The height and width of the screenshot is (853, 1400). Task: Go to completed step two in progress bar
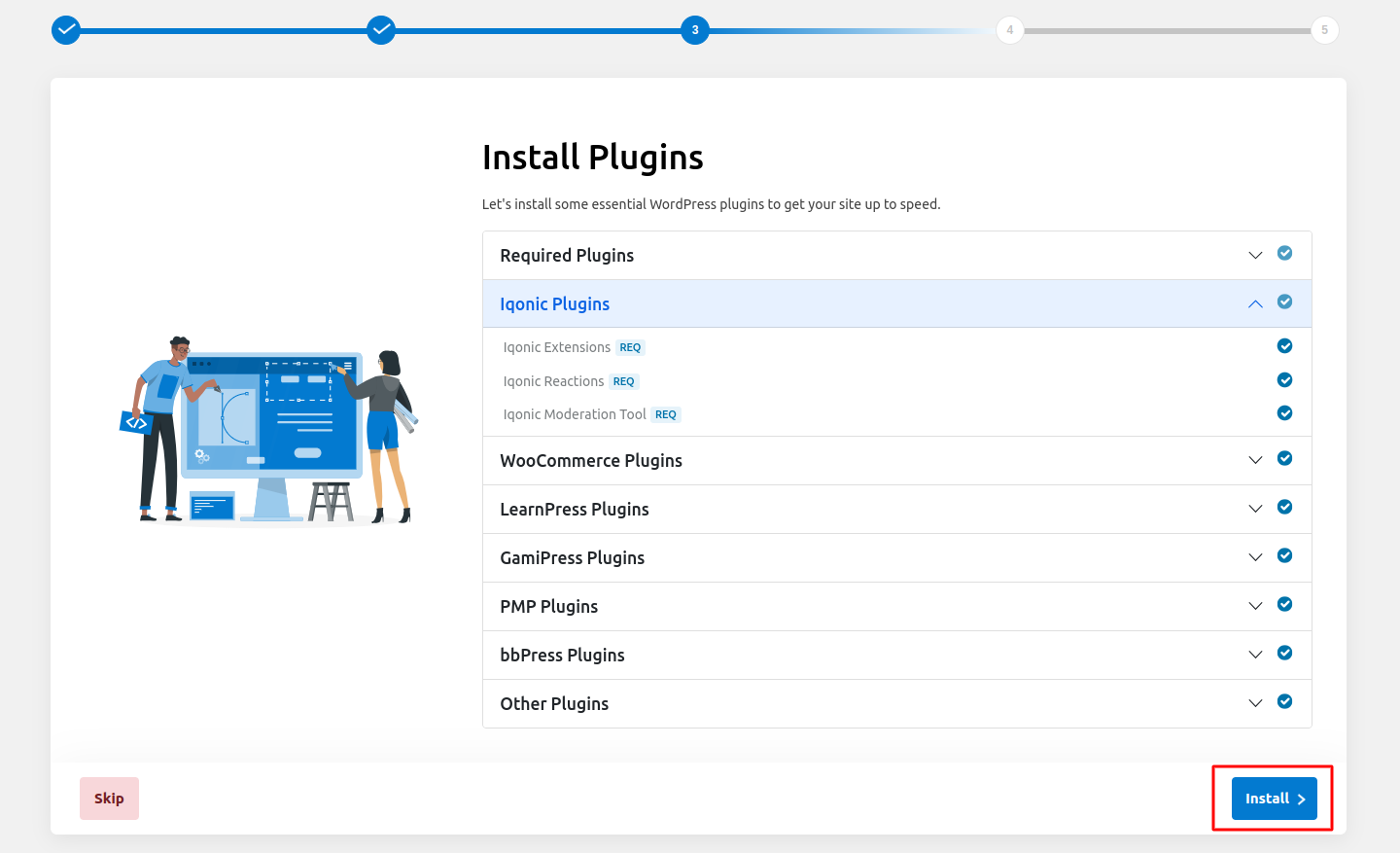click(x=381, y=30)
